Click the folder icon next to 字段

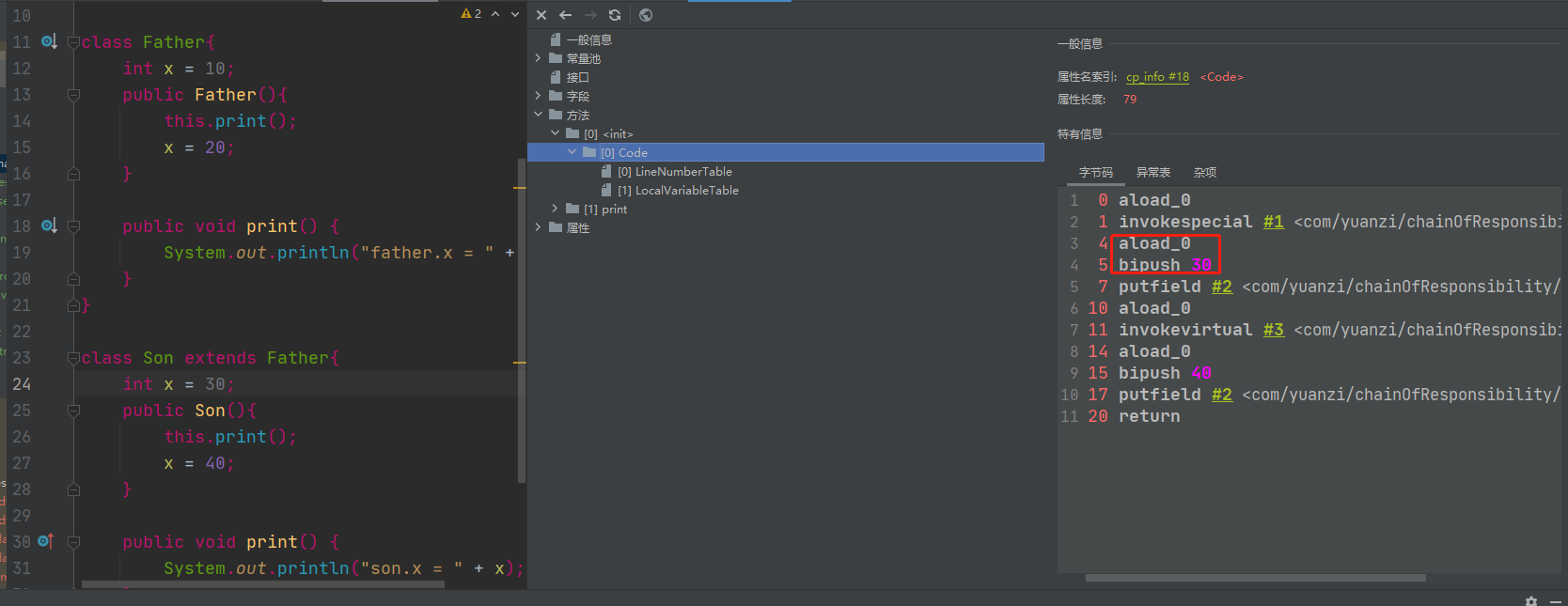(556, 96)
